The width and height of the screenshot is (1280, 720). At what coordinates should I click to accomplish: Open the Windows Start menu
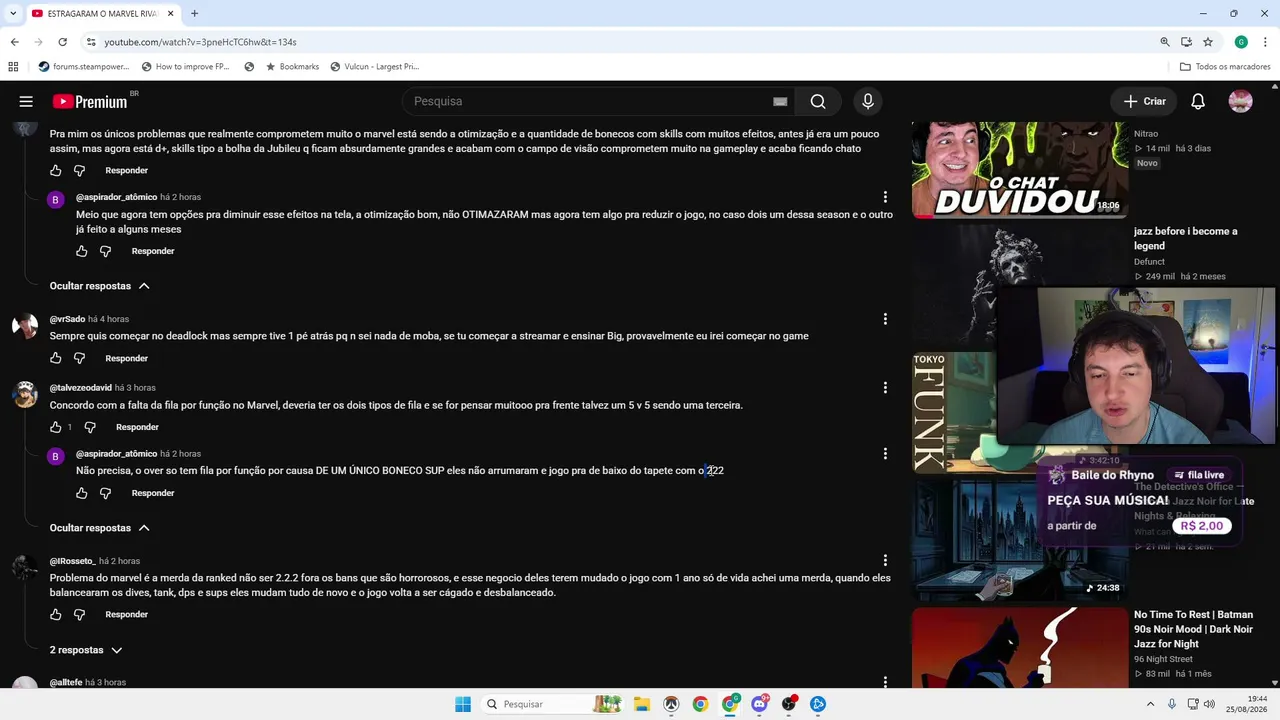(x=463, y=704)
